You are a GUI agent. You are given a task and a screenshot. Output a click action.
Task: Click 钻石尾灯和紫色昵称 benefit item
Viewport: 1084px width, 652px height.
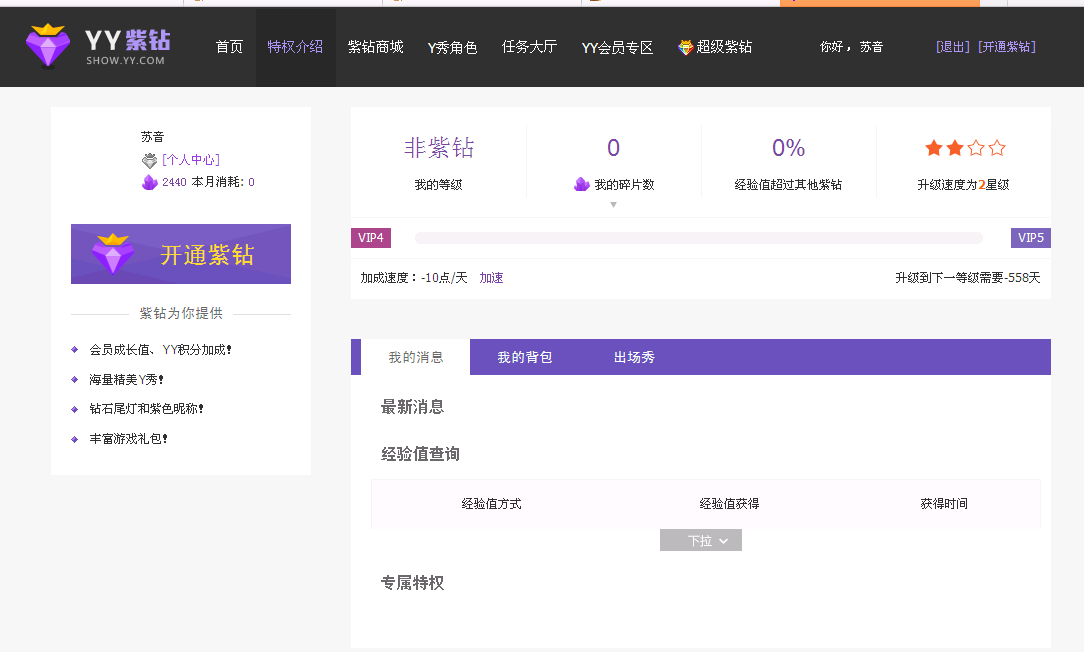[x=146, y=409]
